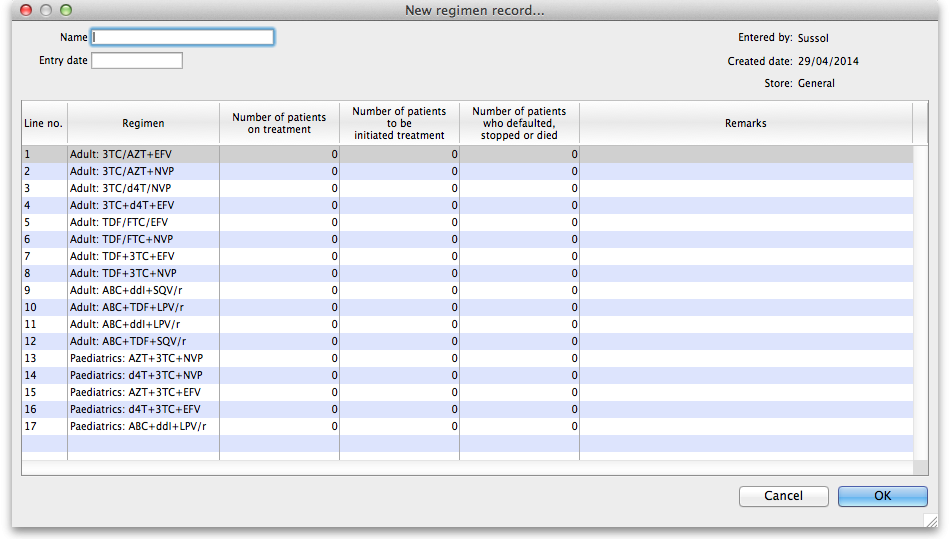Click to-be-initiated cell for Adult: TDF+3TC+EFV
The width and height of the screenshot is (950, 539).
[399, 256]
